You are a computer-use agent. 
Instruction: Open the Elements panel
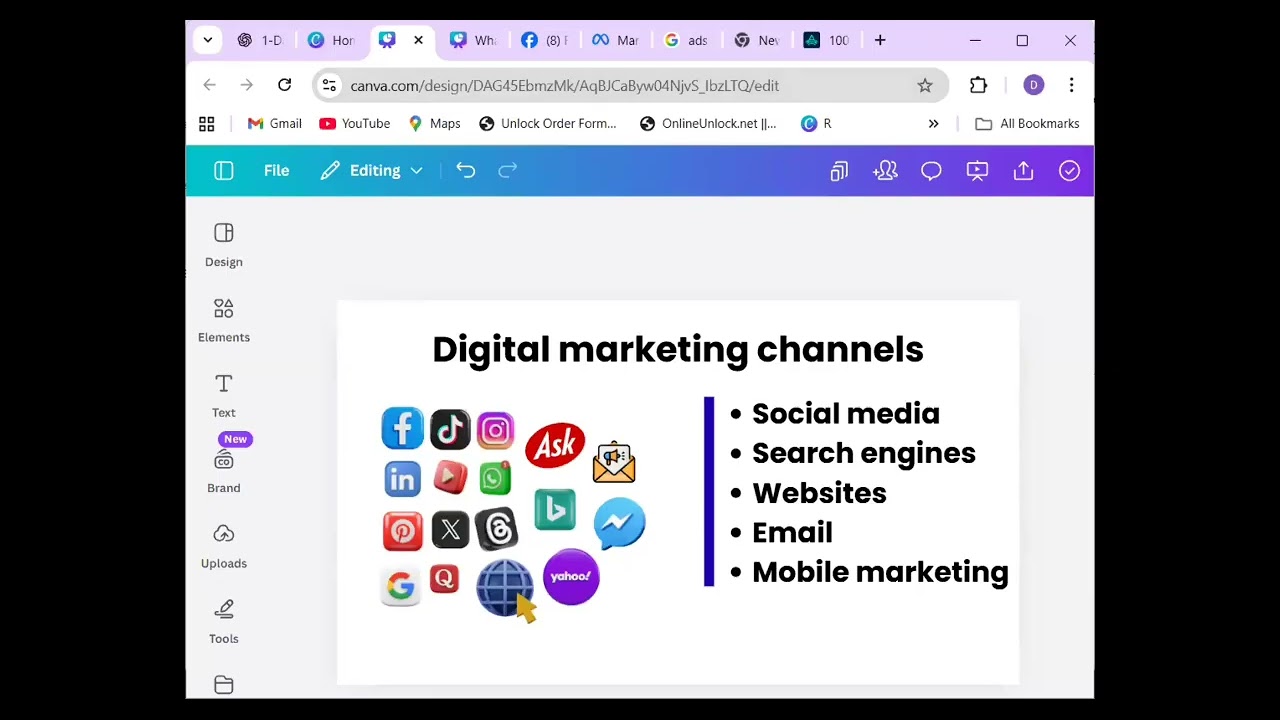pos(223,320)
